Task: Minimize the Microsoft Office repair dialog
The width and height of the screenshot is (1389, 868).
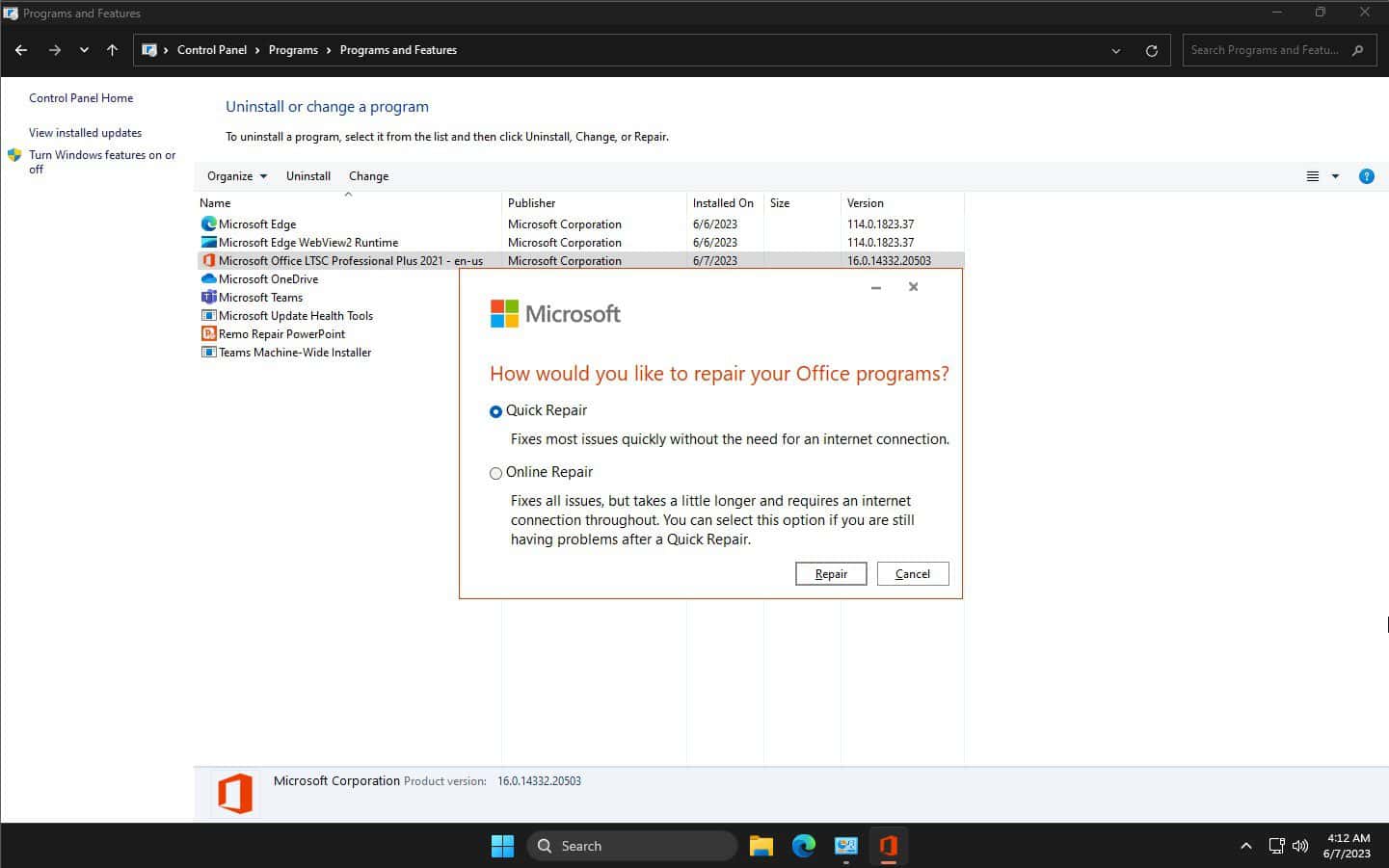Action: [x=876, y=287]
